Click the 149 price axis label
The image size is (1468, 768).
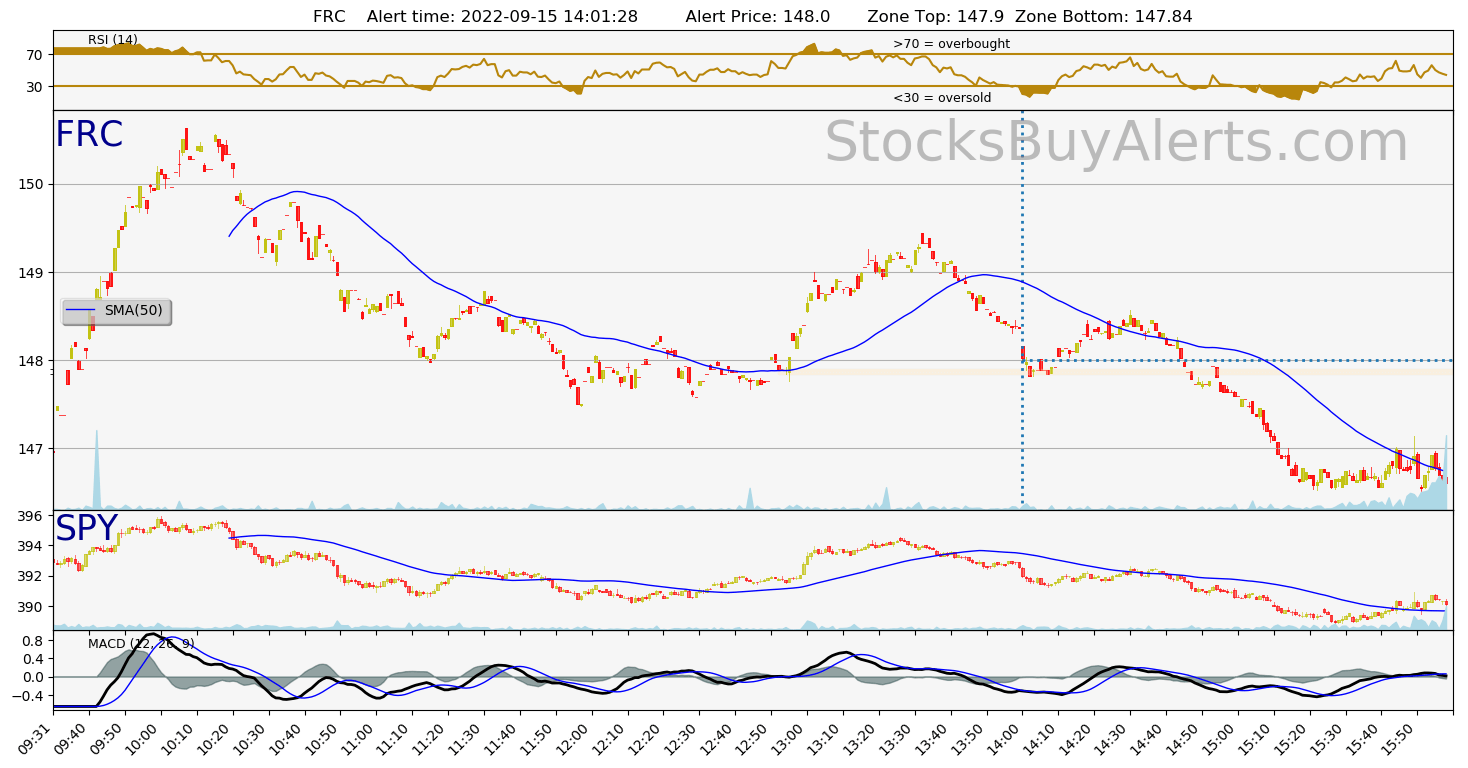tap(30, 272)
